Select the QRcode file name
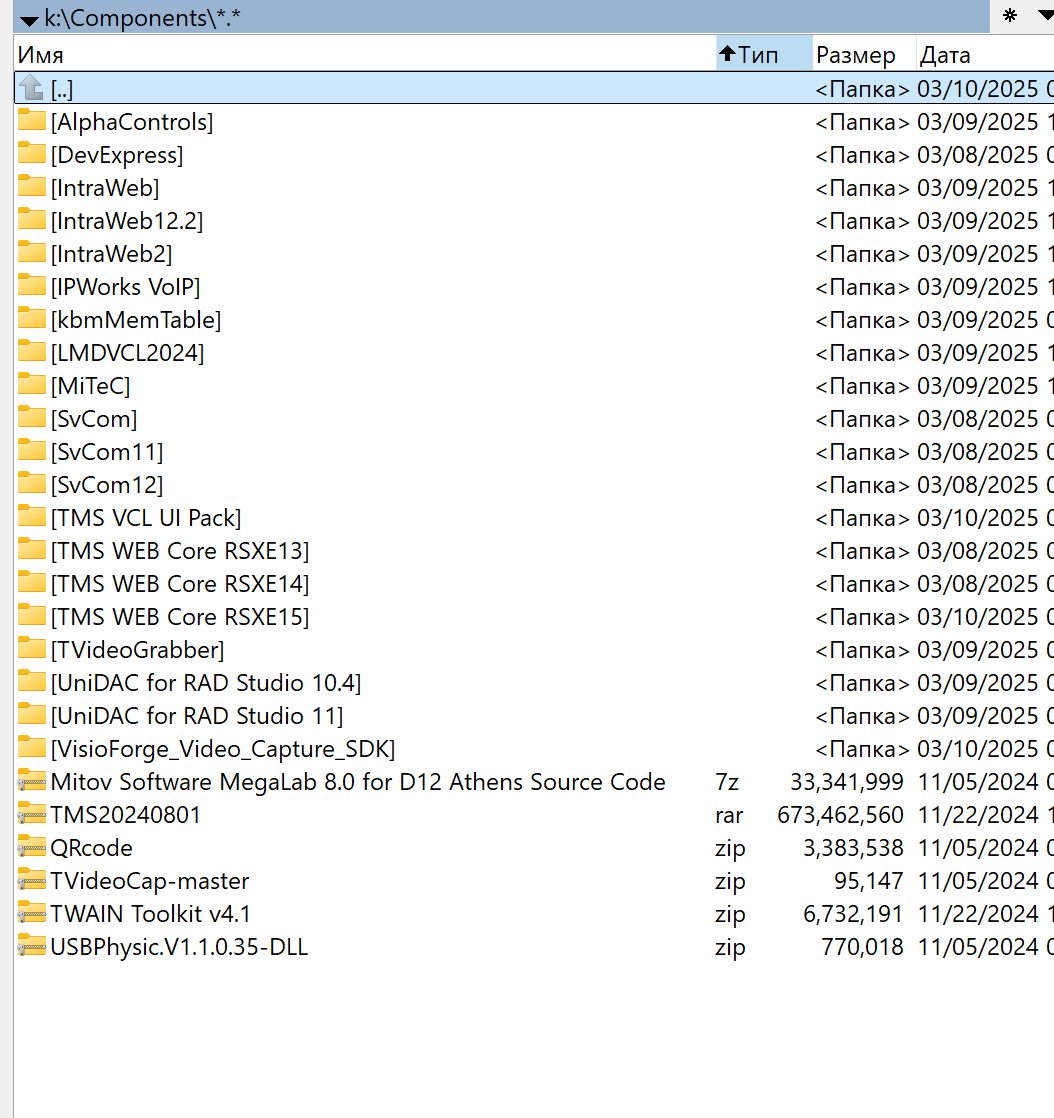 tap(91, 848)
